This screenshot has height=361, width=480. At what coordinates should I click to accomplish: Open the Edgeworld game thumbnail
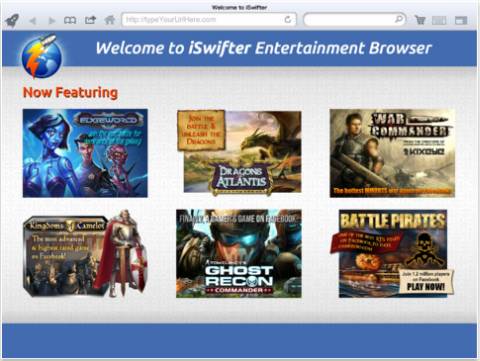[x=85, y=153]
